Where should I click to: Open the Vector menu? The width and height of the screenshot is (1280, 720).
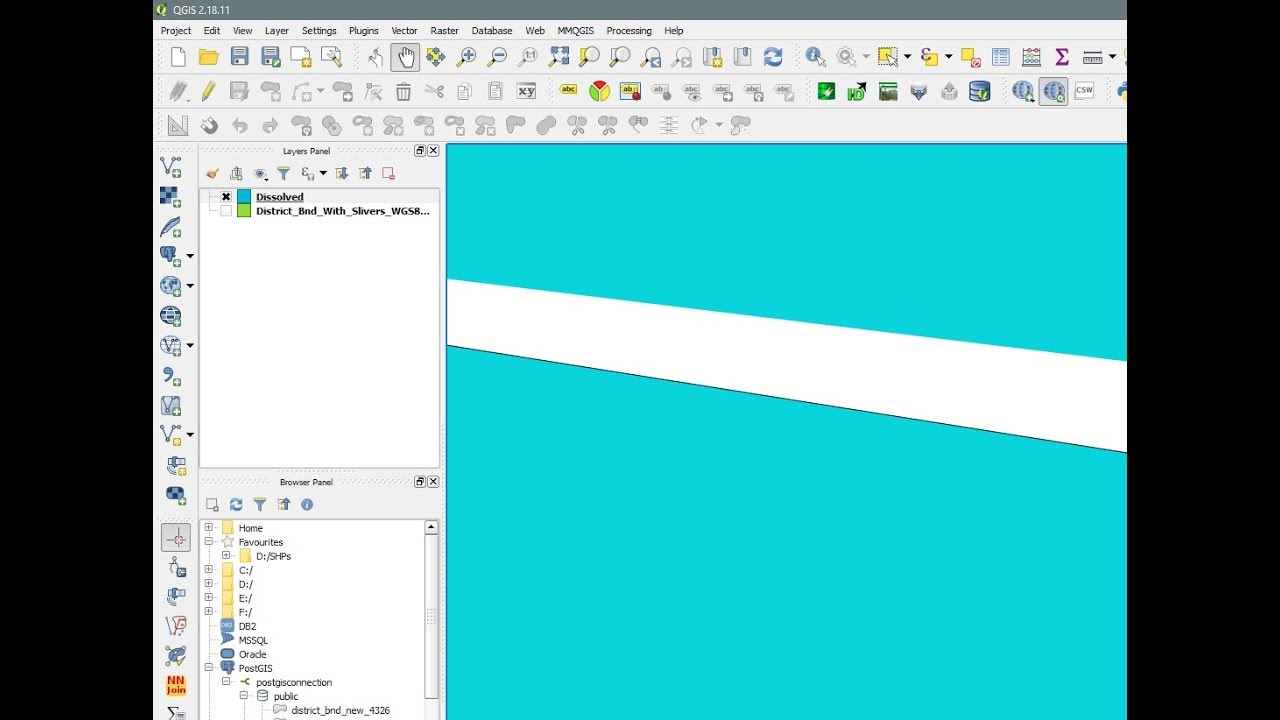pyautogui.click(x=405, y=31)
